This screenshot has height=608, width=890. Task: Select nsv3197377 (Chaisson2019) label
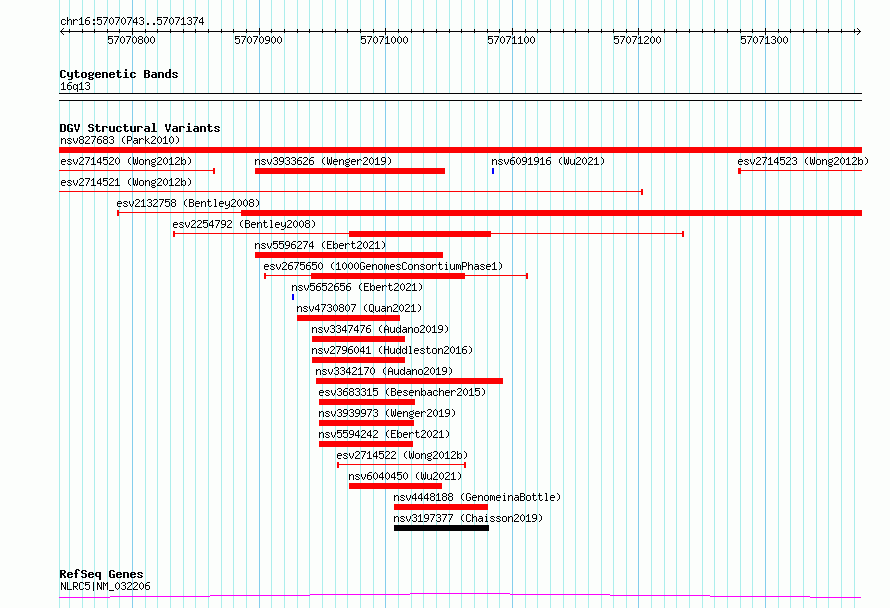(468, 518)
